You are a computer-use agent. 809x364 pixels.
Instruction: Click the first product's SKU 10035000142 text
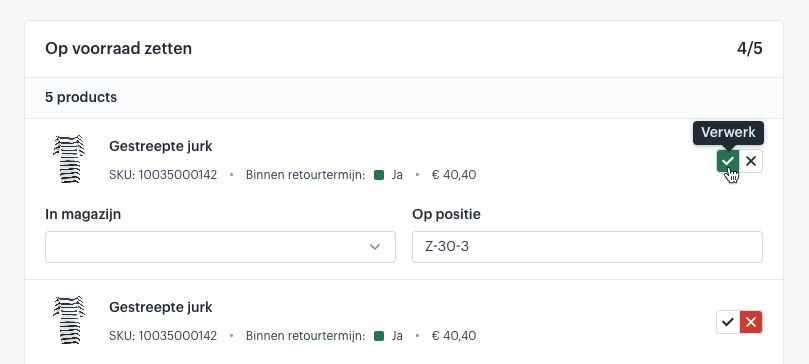tap(163, 175)
